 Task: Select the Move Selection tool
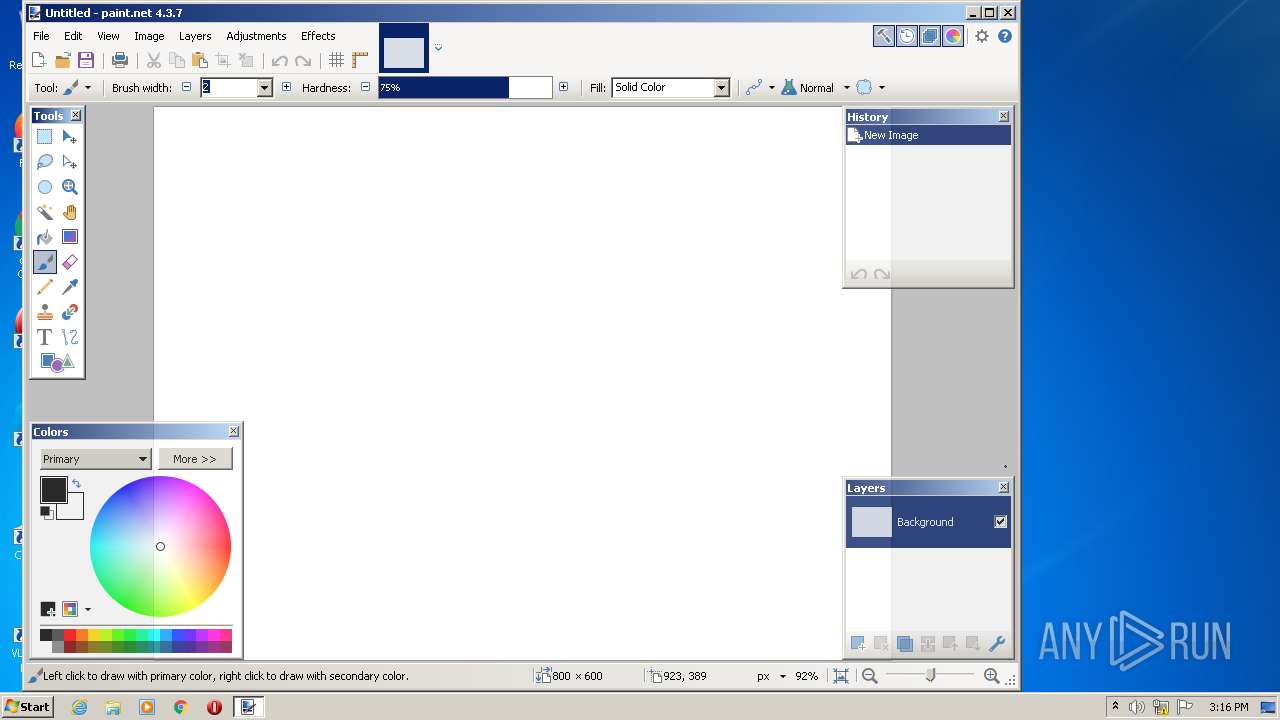pos(70,162)
